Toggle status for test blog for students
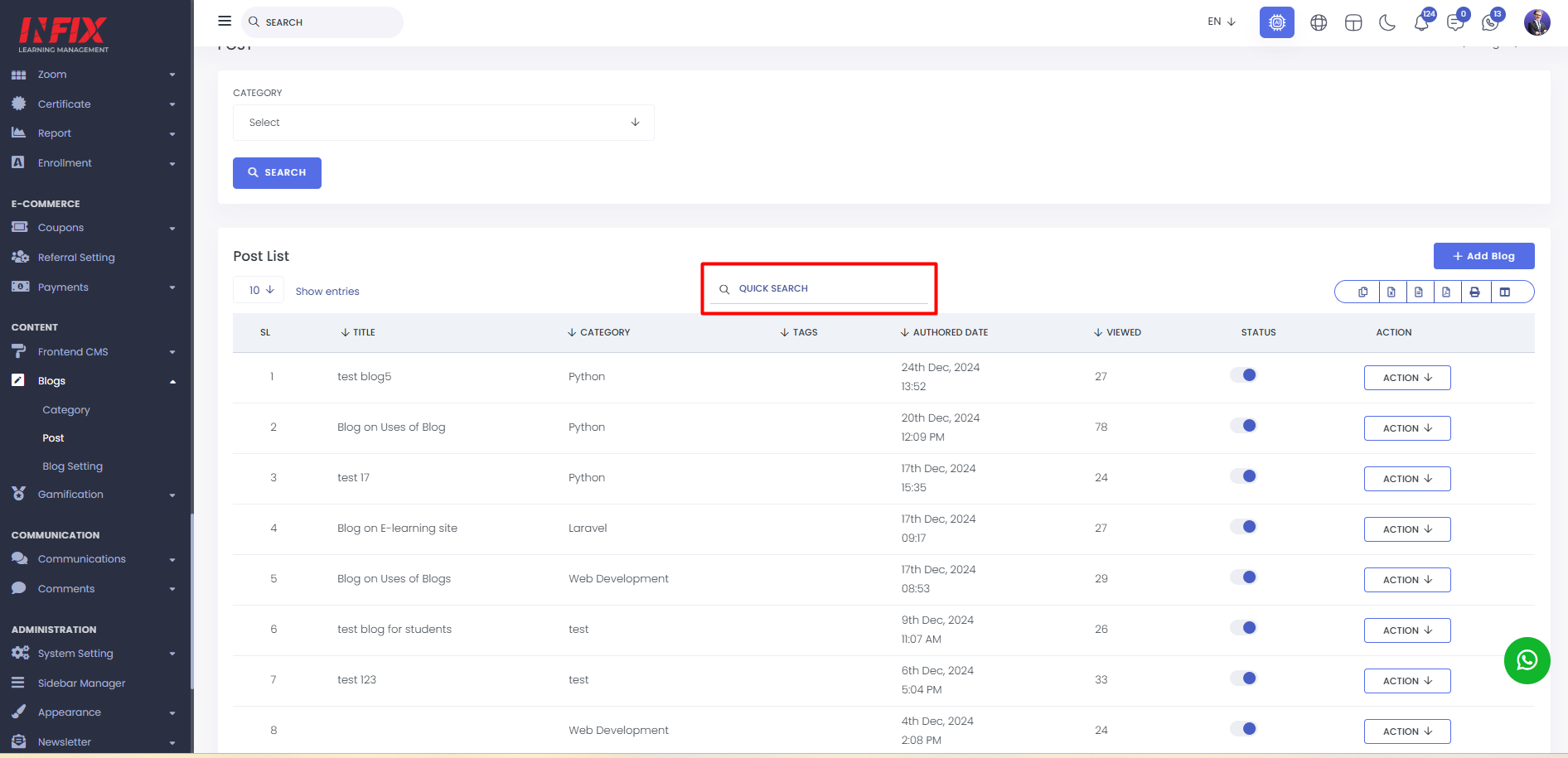Screen dimensions: 1568x758 coord(1243,628)
